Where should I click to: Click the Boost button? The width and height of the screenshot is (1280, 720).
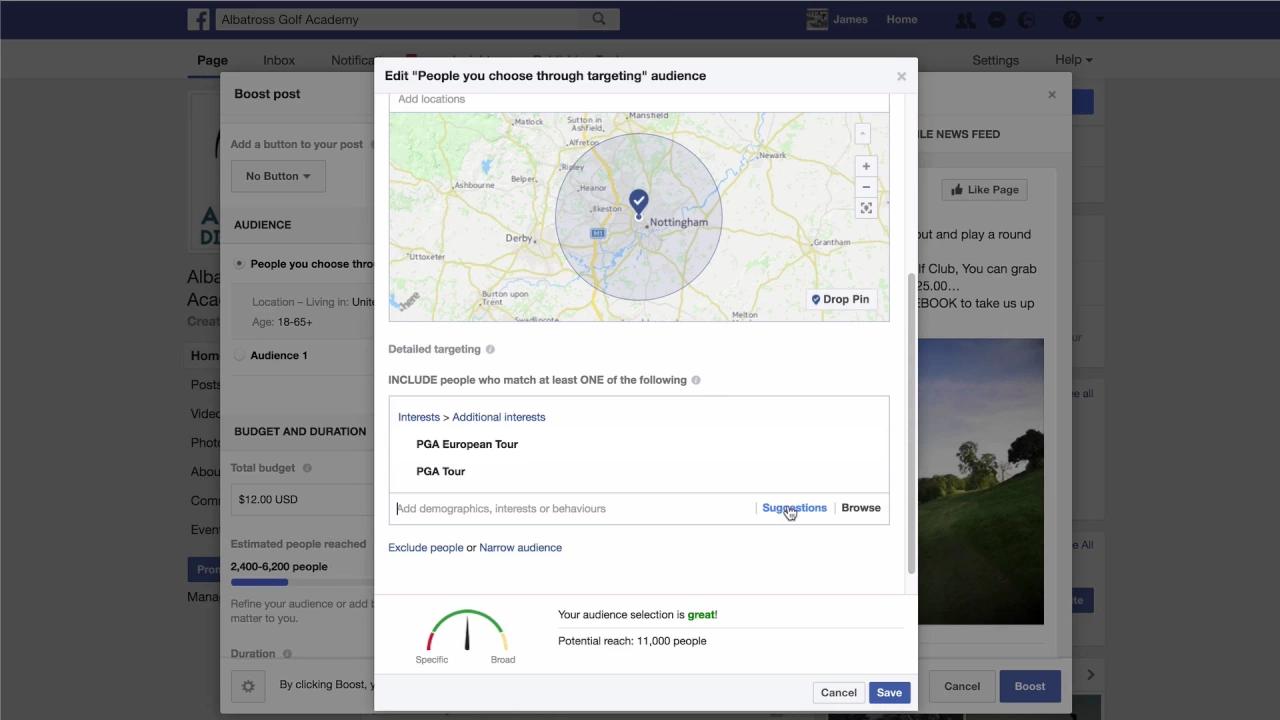click(1030, 686)
